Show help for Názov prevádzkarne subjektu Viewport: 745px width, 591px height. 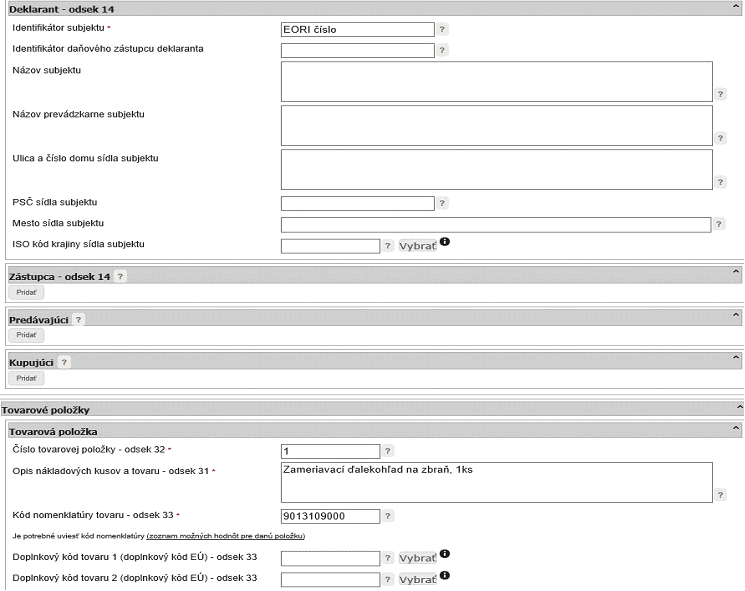click(x=720, y=138)
